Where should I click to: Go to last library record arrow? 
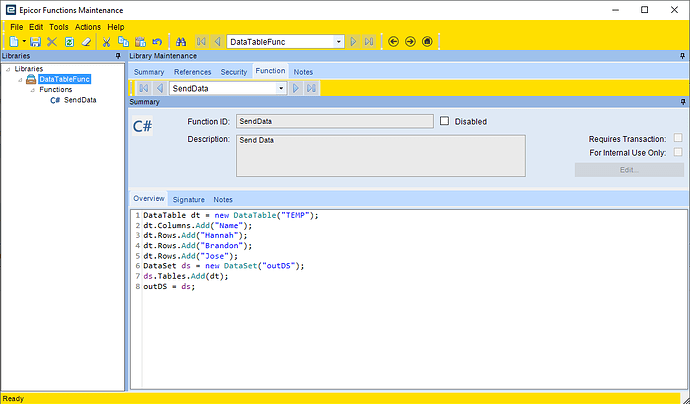(x=369, y=42)
